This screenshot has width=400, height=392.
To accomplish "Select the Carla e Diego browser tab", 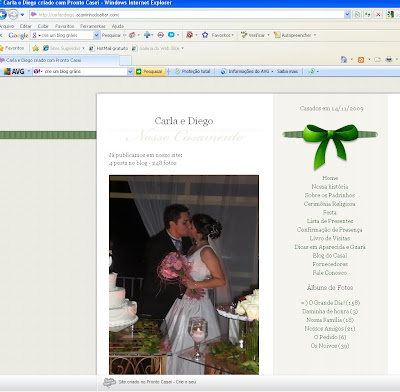I will click(59, 60).
